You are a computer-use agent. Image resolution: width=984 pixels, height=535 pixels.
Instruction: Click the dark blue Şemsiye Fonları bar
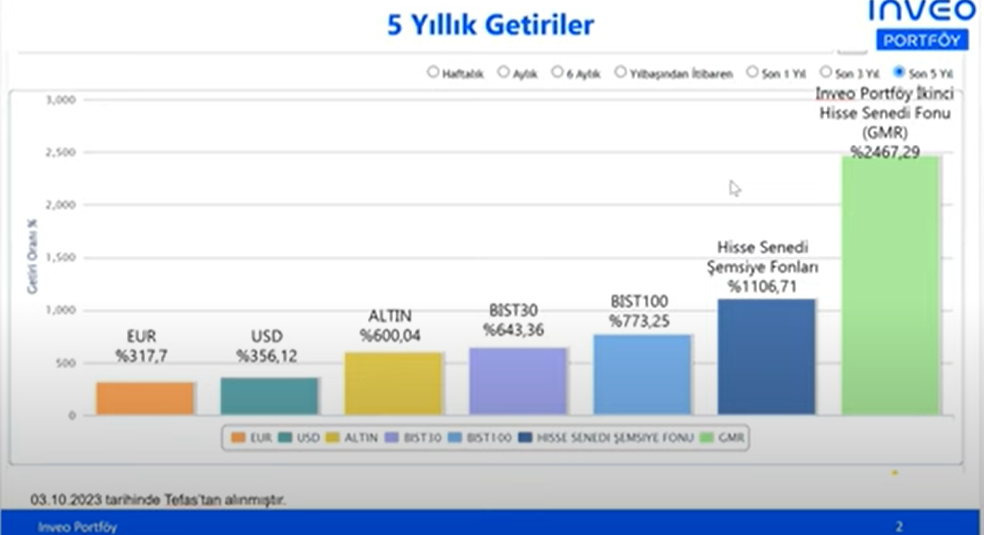[766, 357]
